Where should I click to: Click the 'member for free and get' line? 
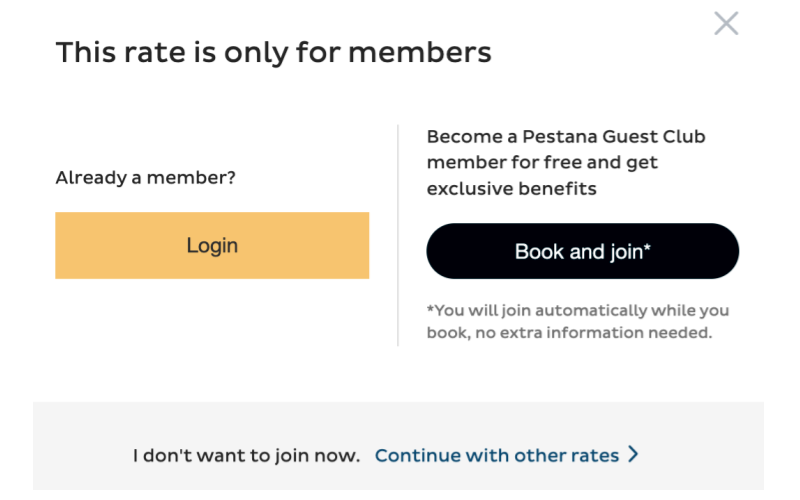[542, 162]
